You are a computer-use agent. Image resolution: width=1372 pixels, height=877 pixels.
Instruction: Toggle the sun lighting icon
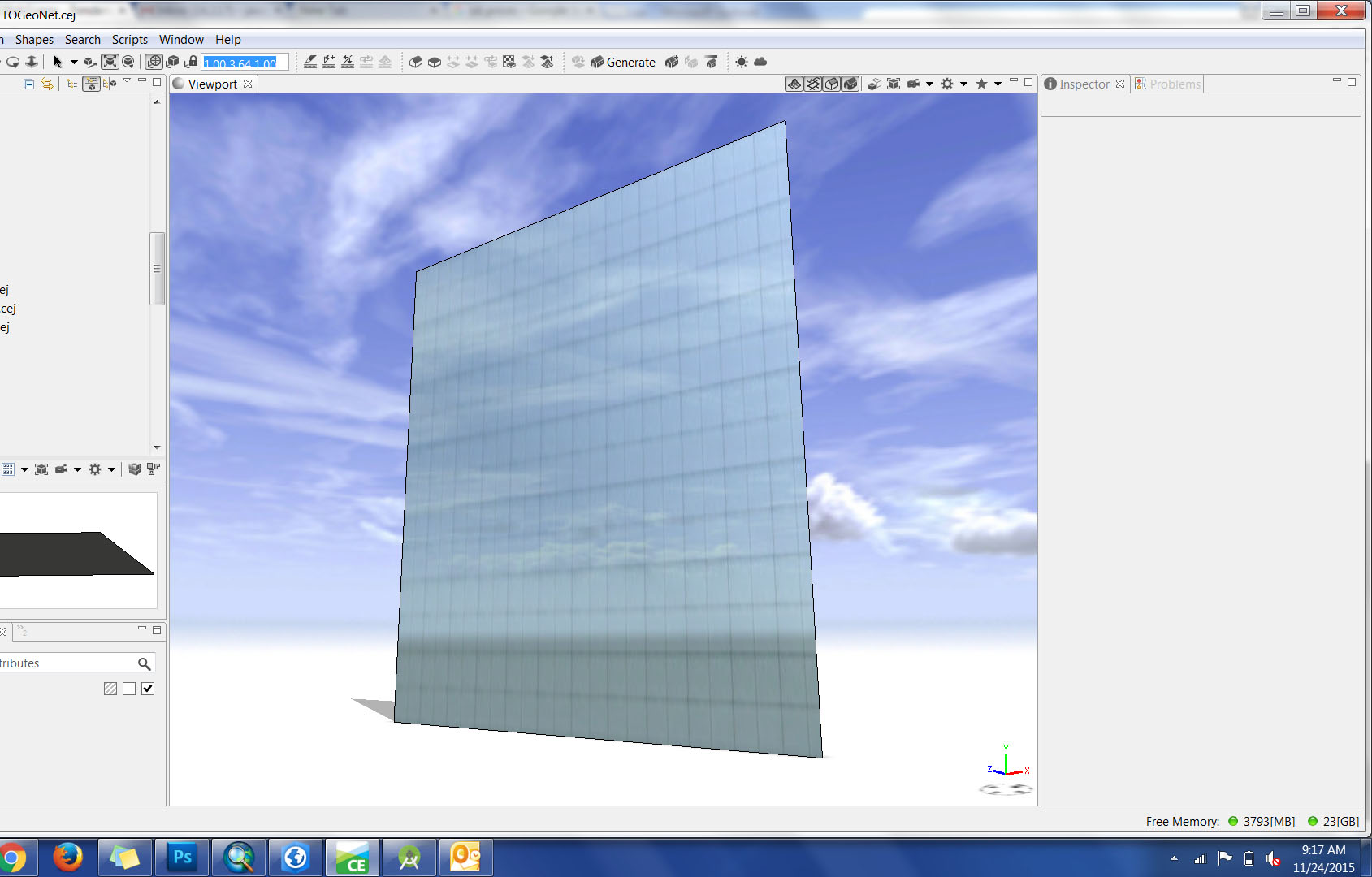(x=742, y=62)
